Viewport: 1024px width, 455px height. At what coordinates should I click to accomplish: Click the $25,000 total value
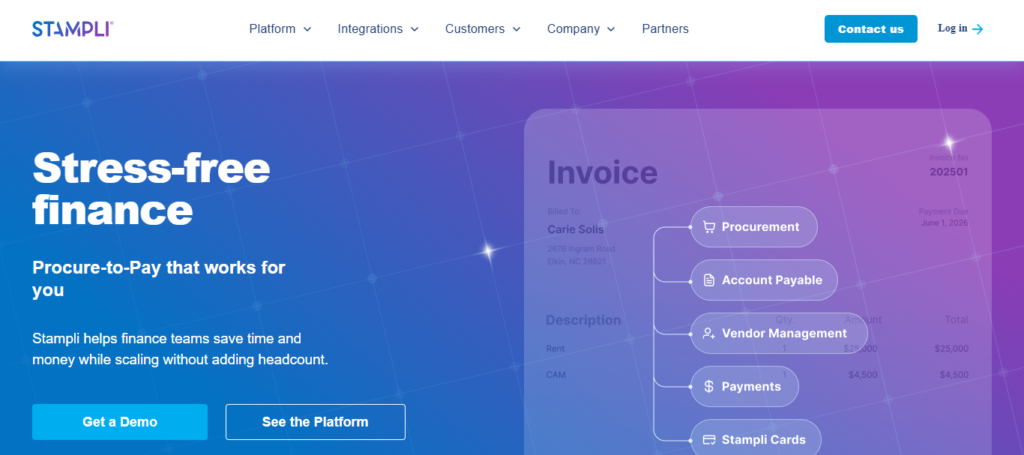coord(952,349)
